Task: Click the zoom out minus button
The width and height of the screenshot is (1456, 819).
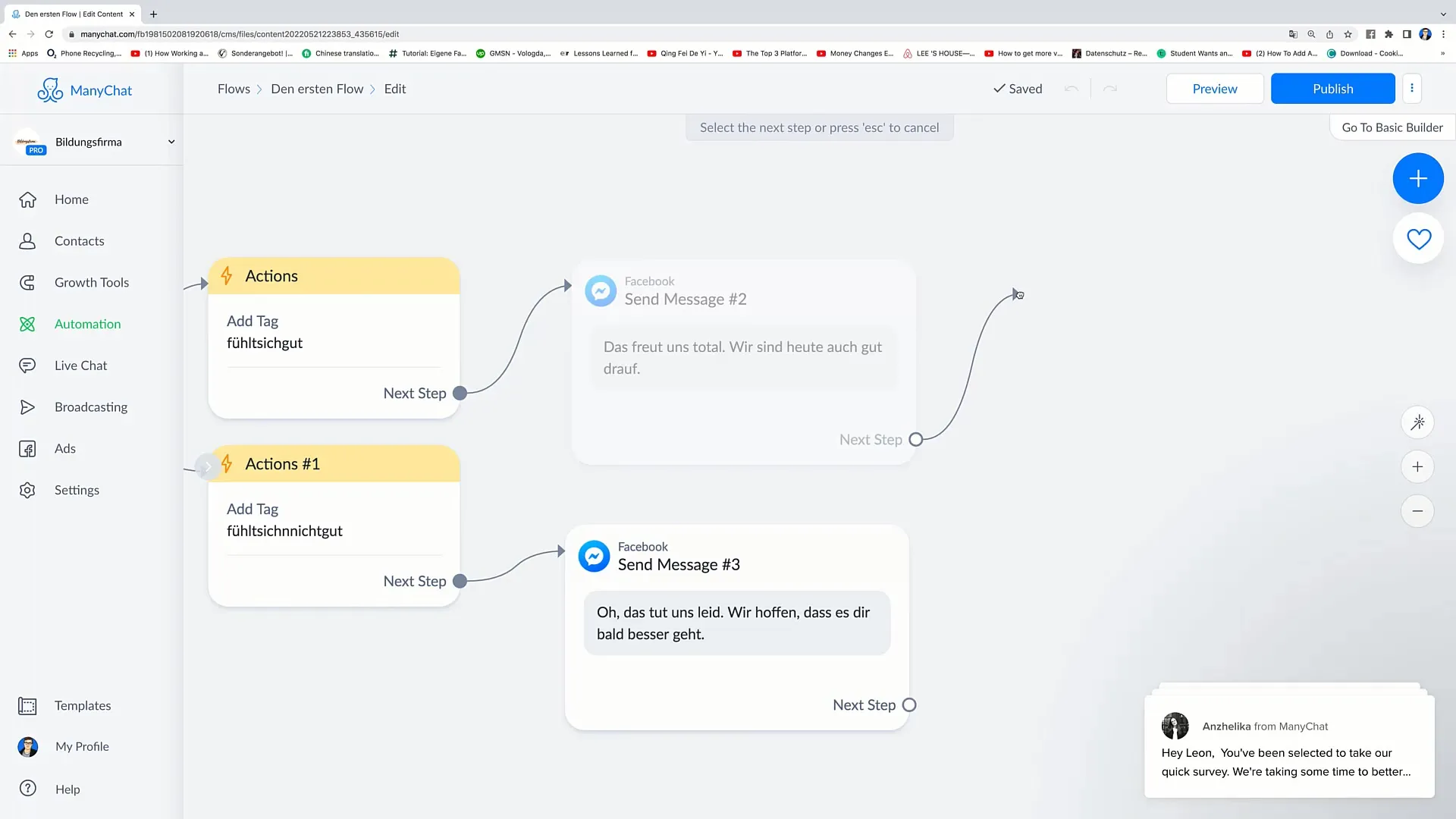Action: [1417, 511]
